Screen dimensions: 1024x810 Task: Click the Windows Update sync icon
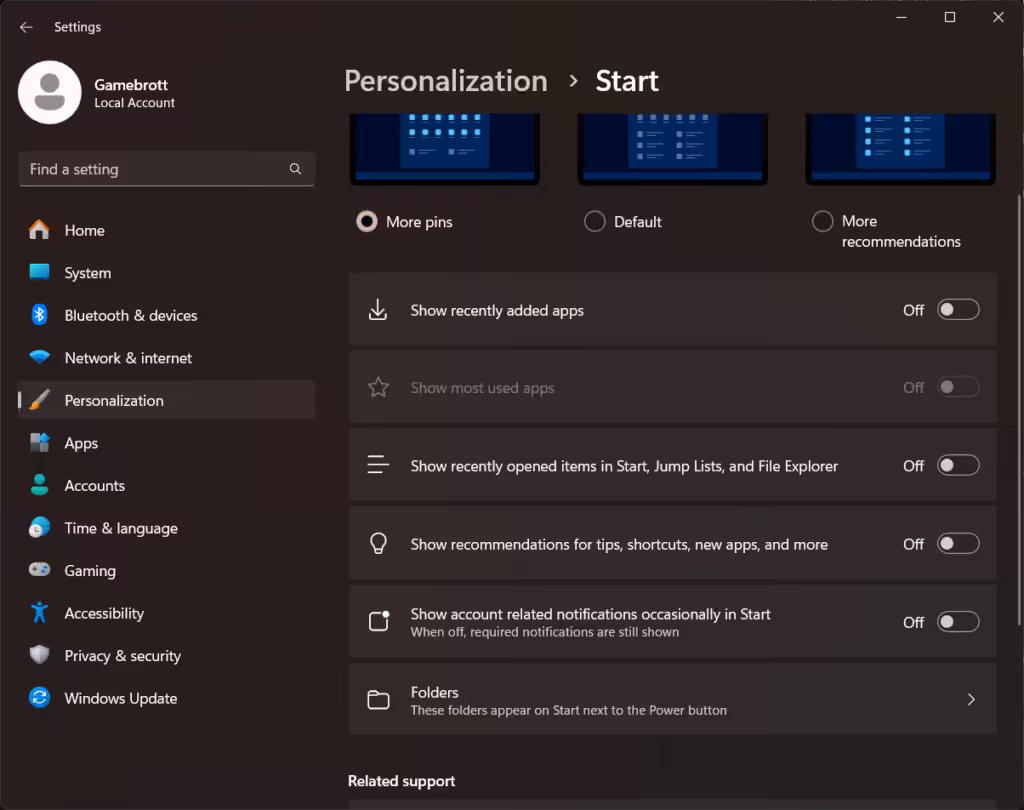coord(39,698)
